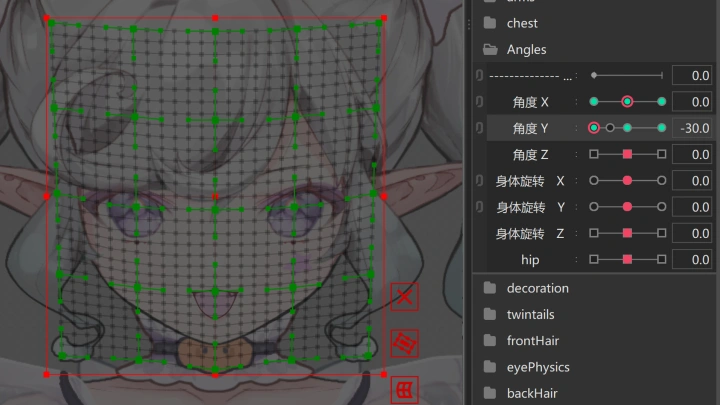The image size is (720, 405).
Task: Select the rightmost green keypoint on 角度 Y
Action: click(x=661, y=128)
